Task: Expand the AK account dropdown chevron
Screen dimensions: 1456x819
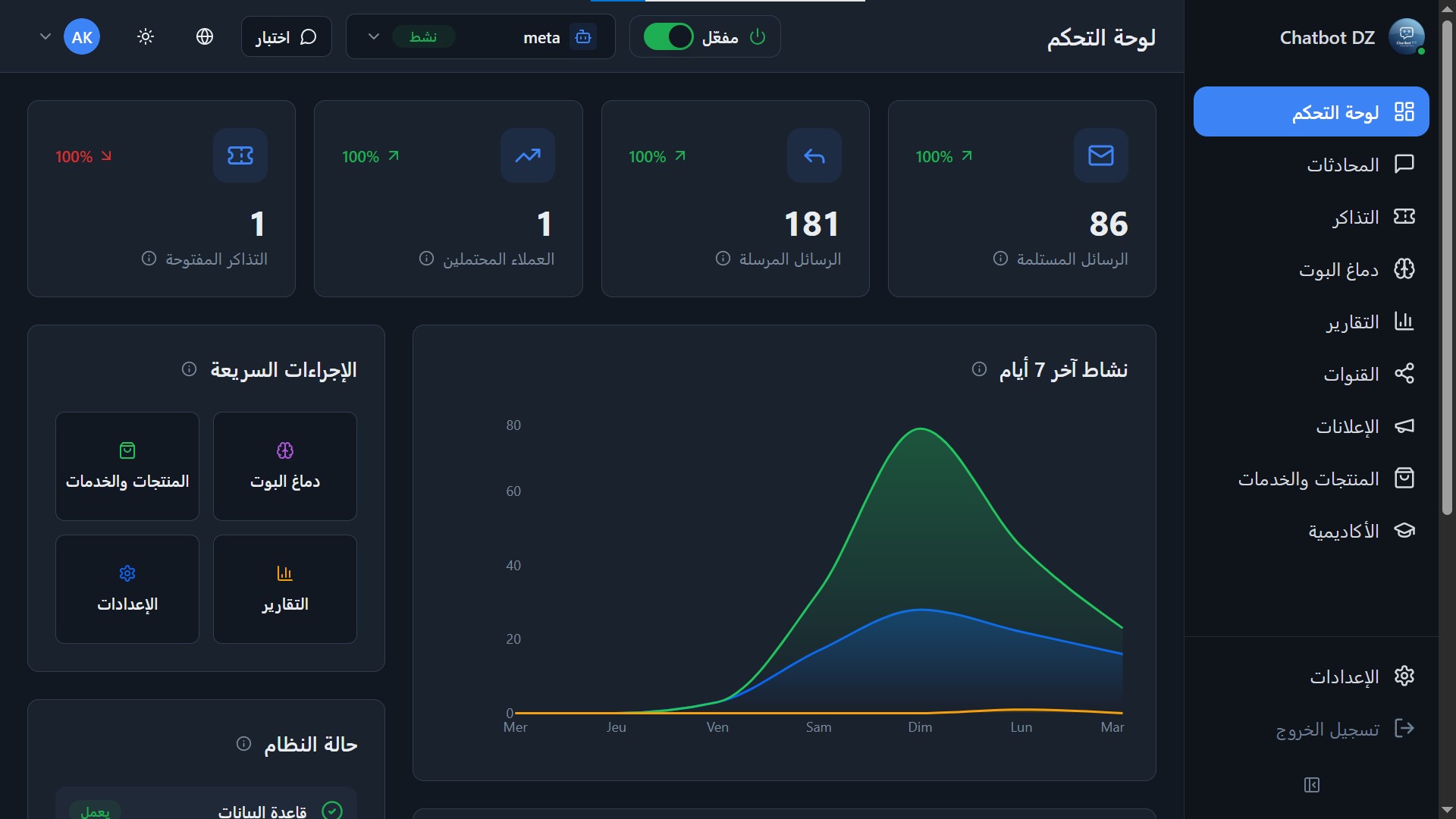Action: pyautogui.click(x=45, y=36)
